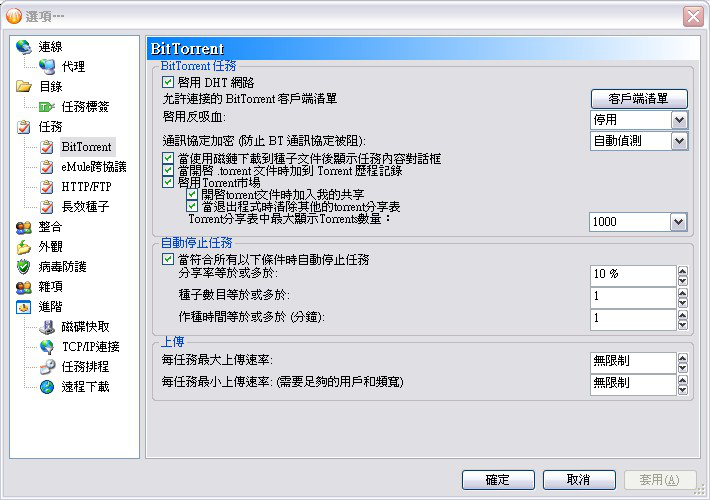Toggle 啓用 DHT 網路 checkbox

coord(168,82)
